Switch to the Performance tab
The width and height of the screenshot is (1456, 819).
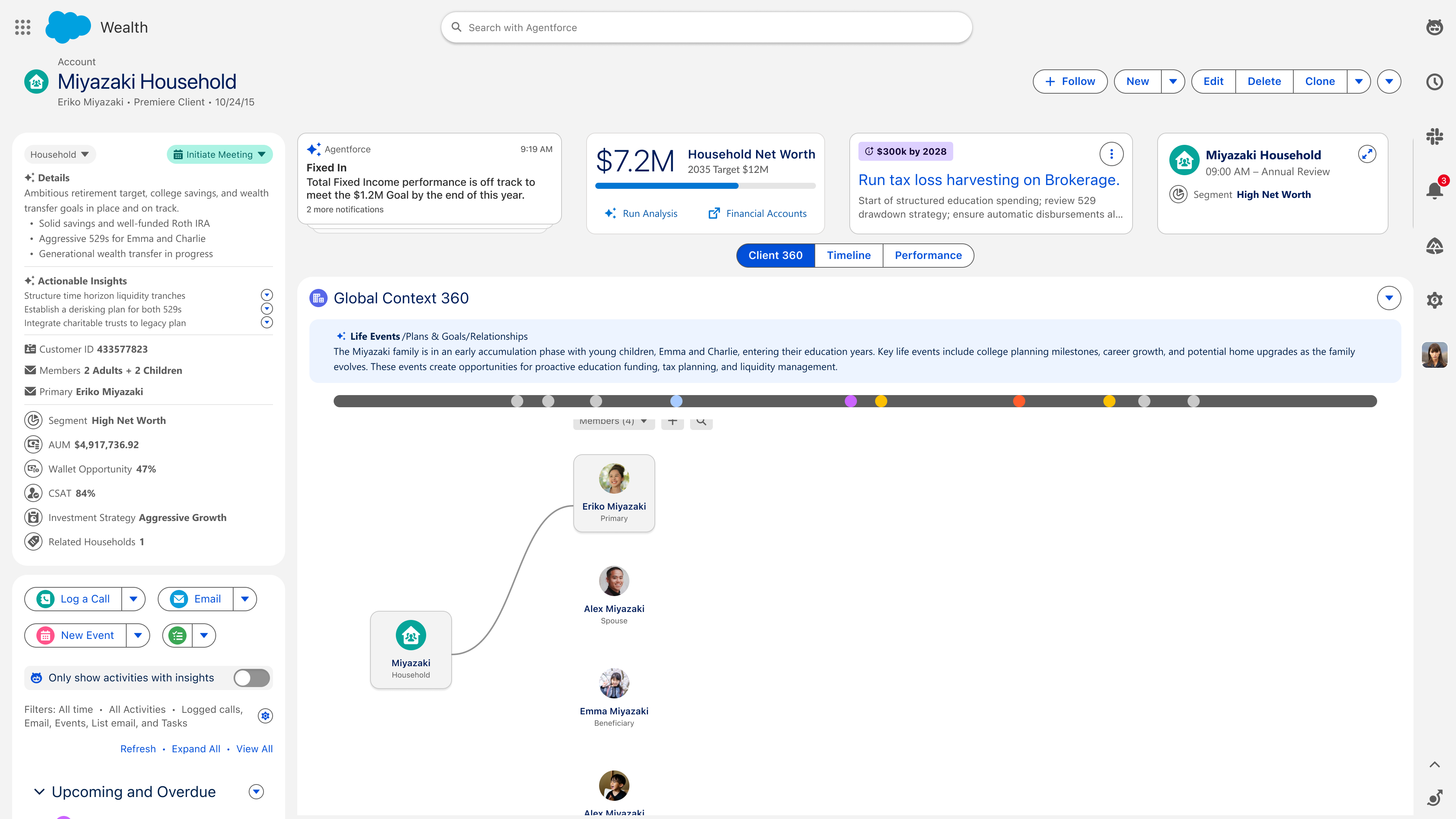(x=928, y=256)
